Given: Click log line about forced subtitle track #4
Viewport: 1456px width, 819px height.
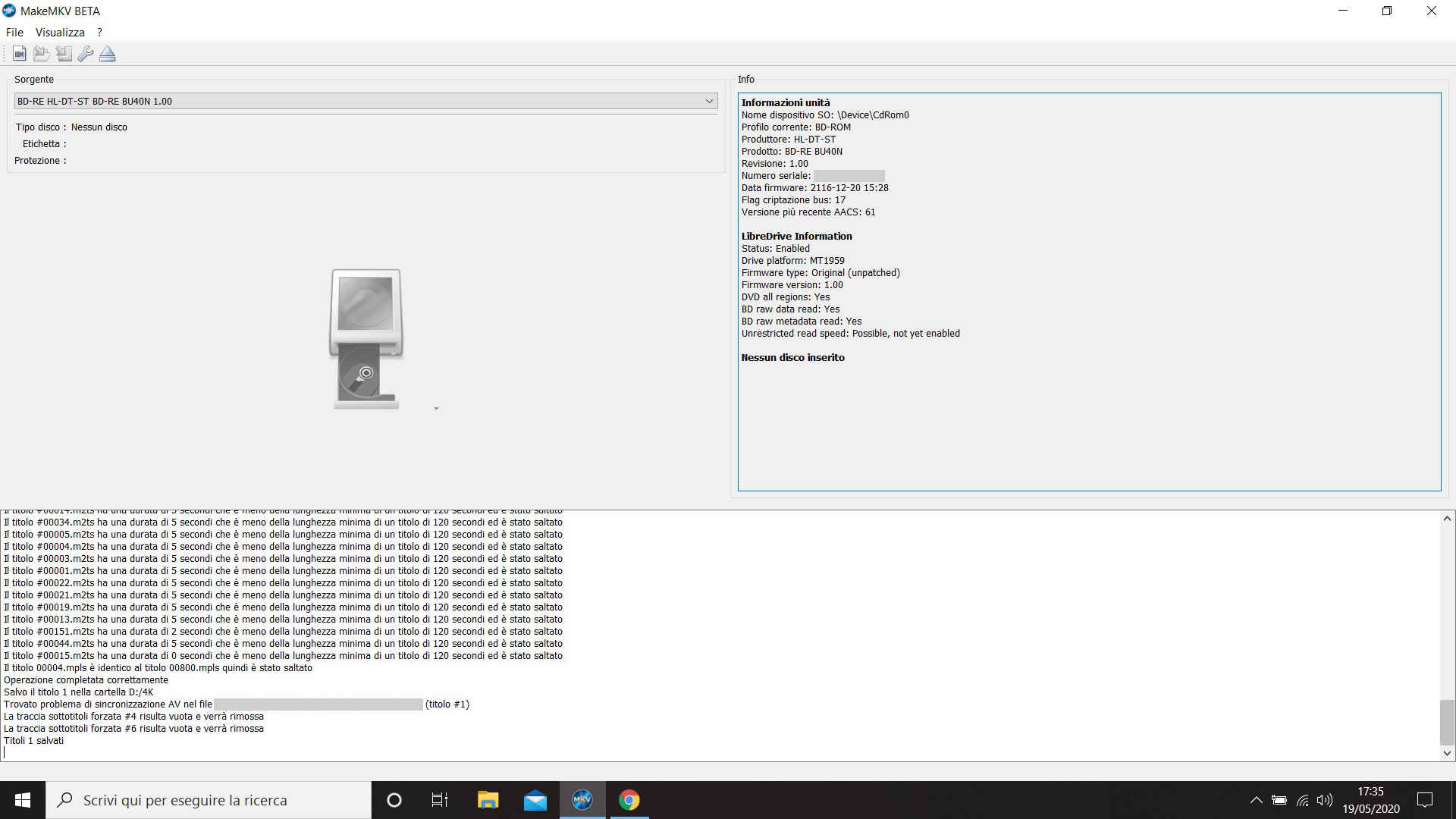Looking at the screenshot, I should coord(134,717).
